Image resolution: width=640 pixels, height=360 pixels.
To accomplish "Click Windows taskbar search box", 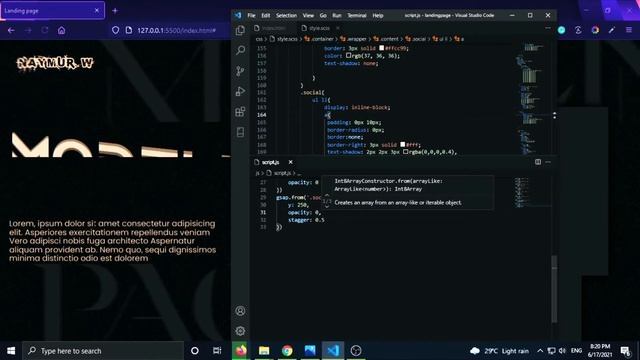I will [103, 351].
